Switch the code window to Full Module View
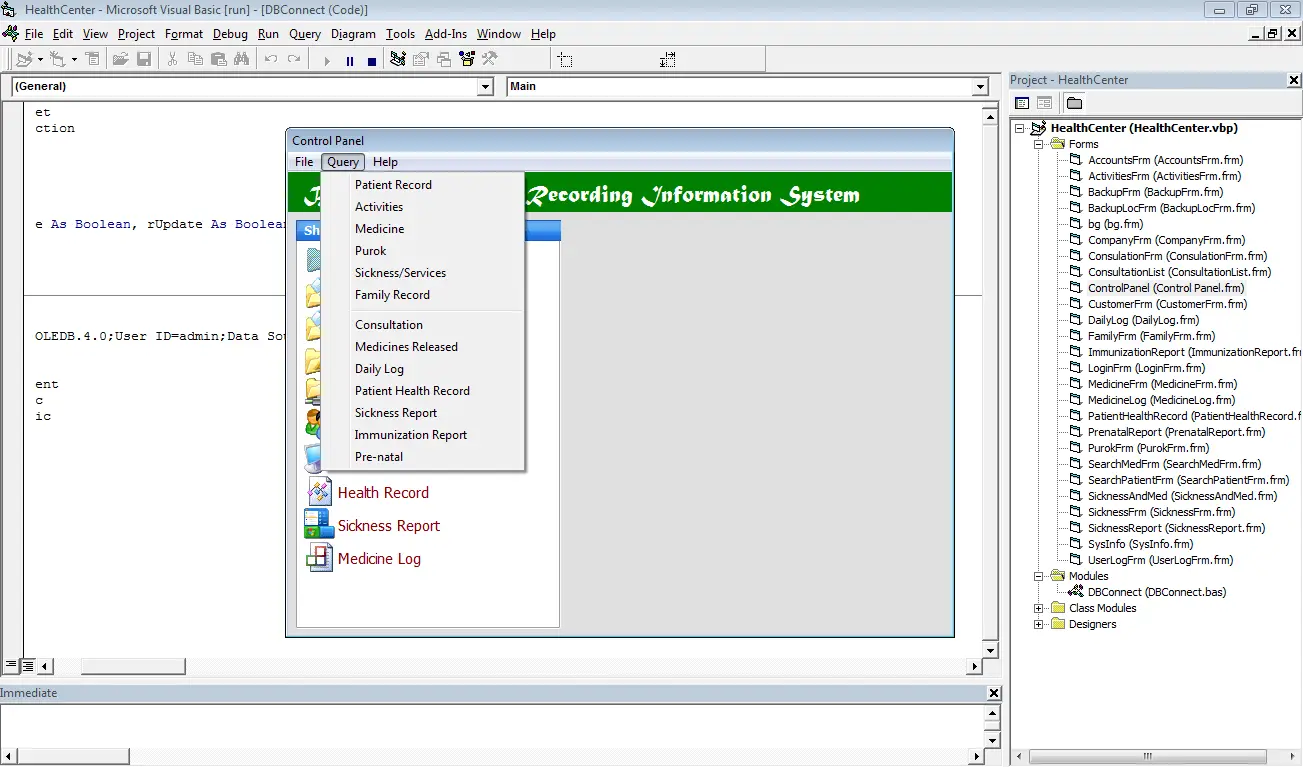 (x=28, y=666)
